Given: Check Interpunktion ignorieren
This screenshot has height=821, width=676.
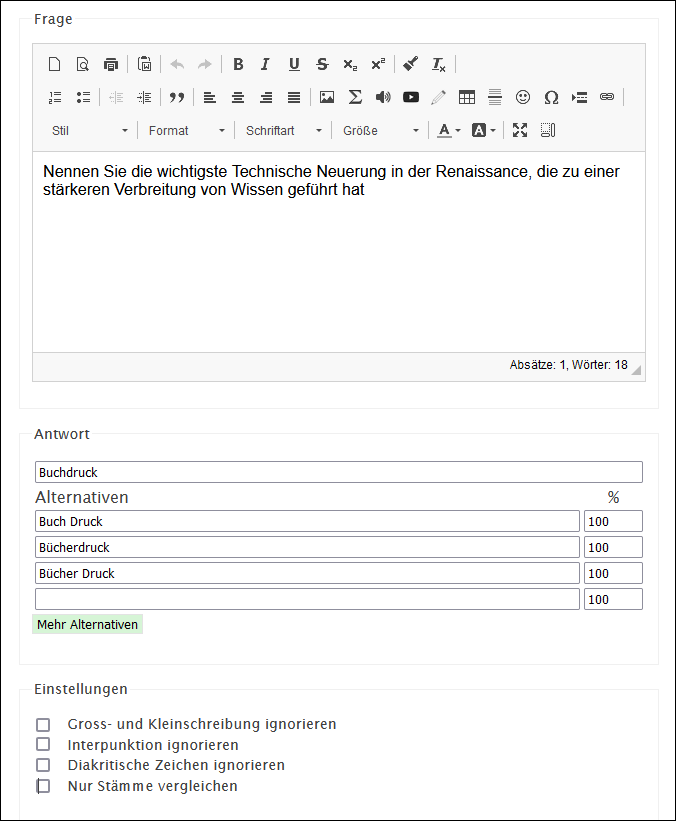Looking at the screenshot, I should 43,744.
